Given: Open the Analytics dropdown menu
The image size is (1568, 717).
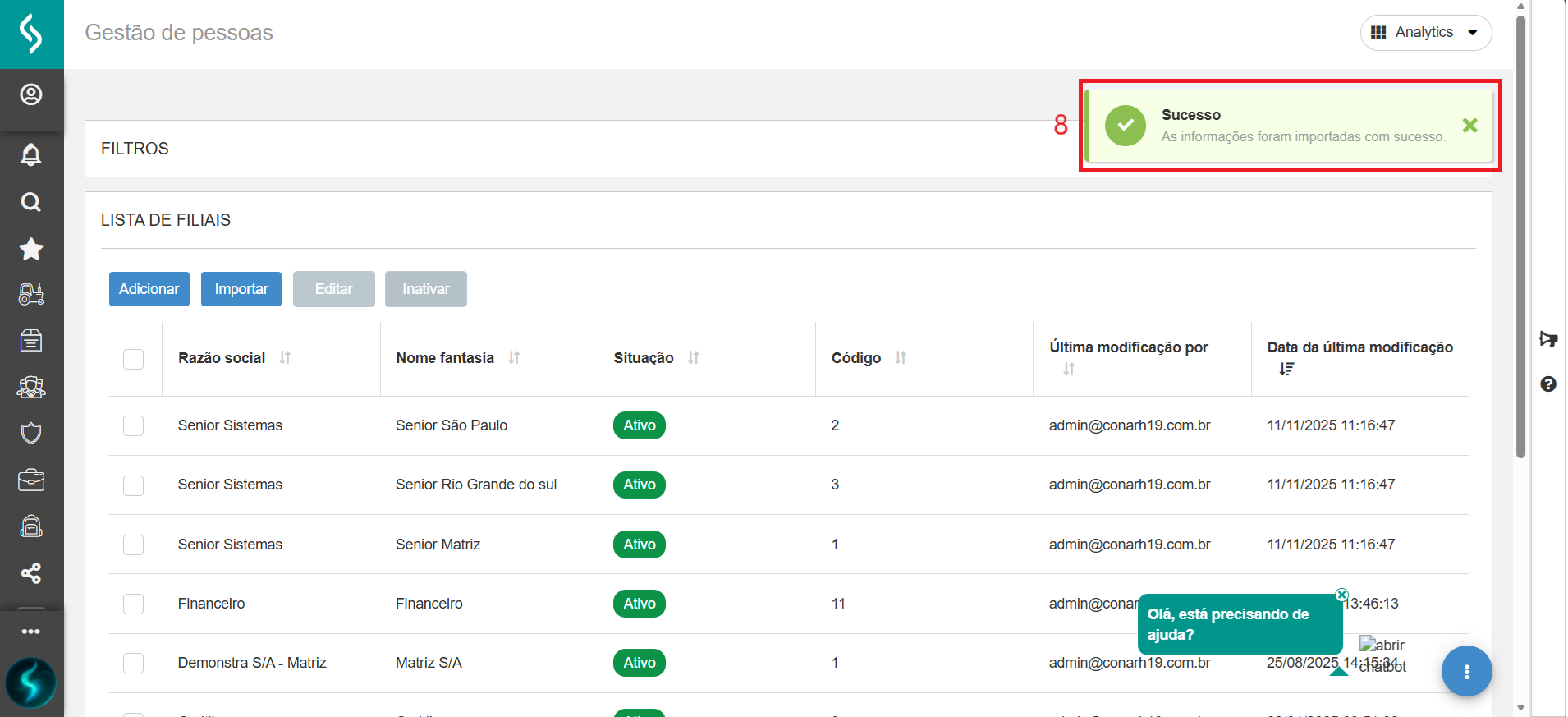Looking at the screenshot, I should (x=1425, y=33).
